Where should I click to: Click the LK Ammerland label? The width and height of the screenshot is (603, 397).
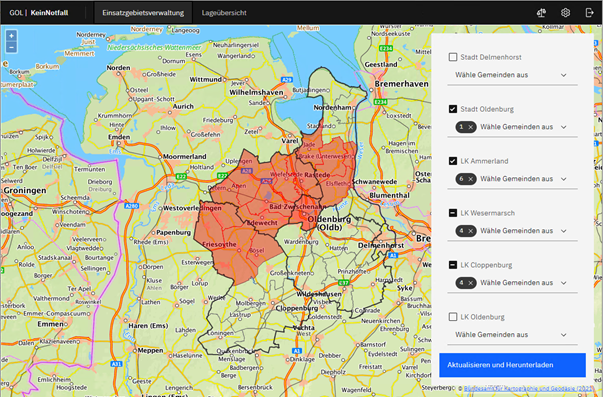(x=484, y=161)
